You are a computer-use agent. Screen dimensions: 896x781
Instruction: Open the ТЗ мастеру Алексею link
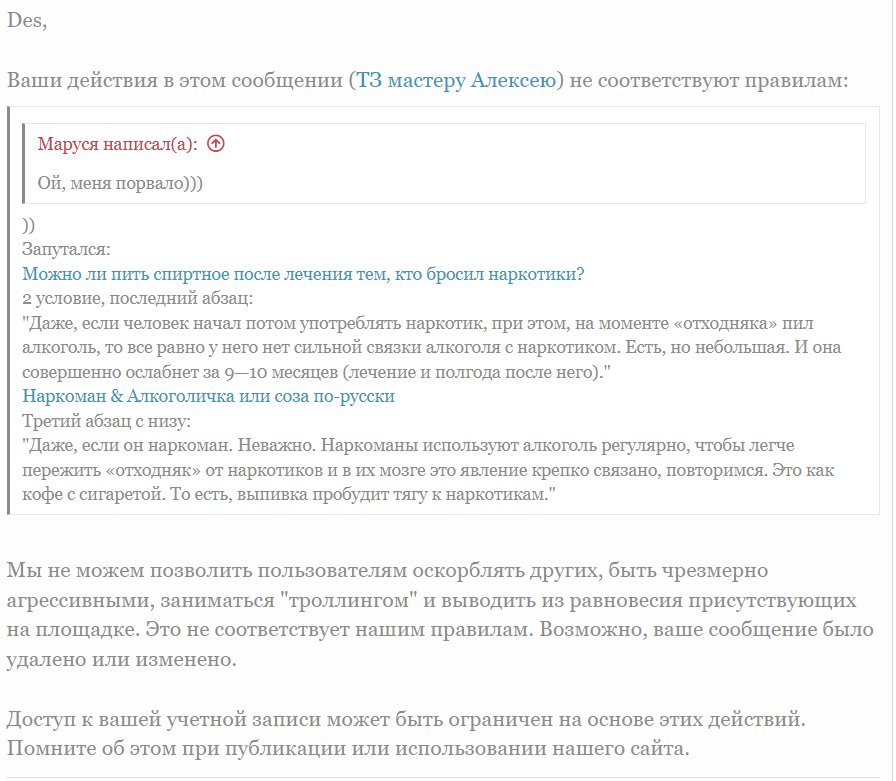coord(455,80)
